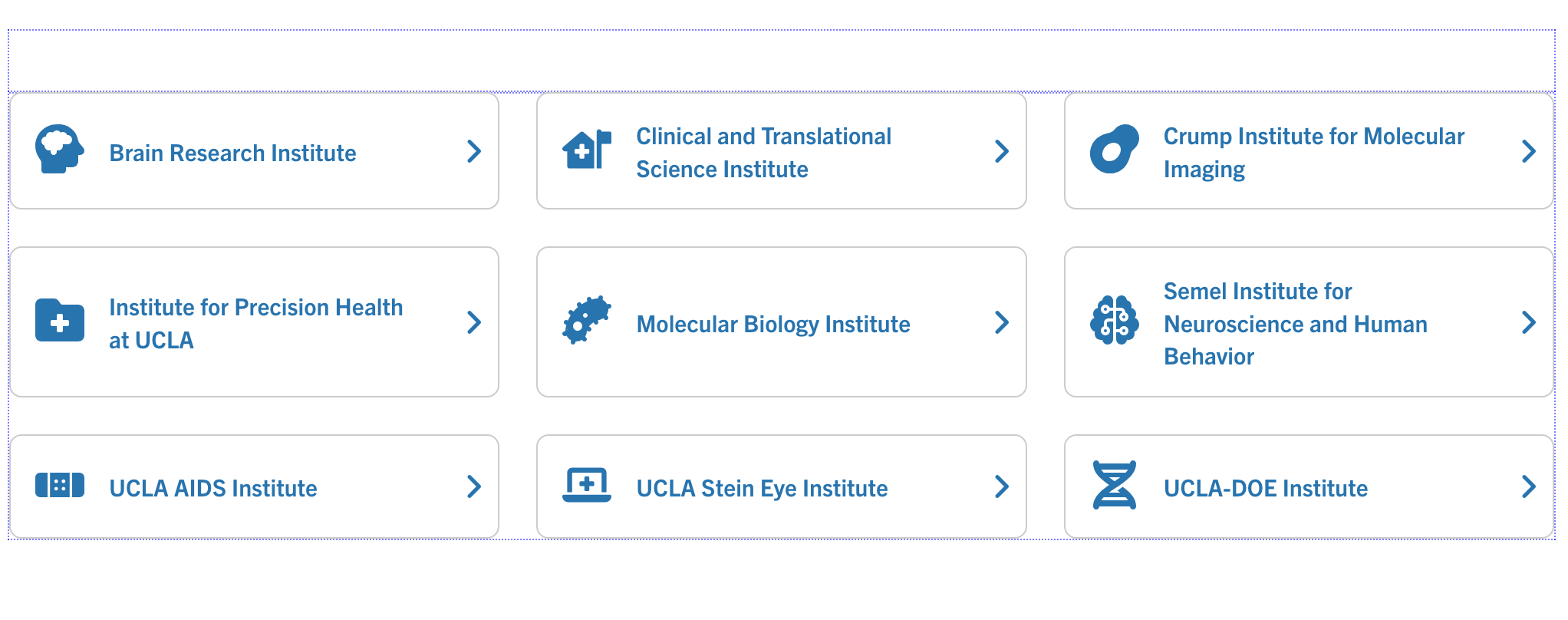Image resolution: width=1568 pixels, height=620 pixels.
Task: Click the brain head icon for Brain Research Institute
Action: [x=59, y=149]
